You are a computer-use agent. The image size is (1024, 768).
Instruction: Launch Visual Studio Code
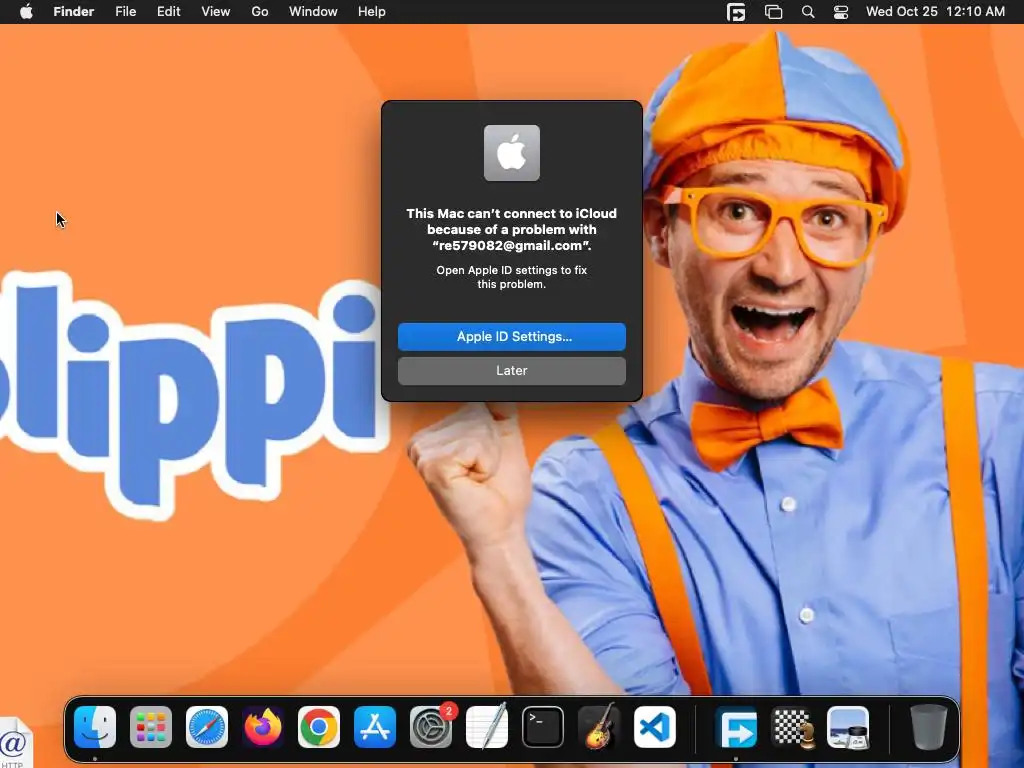pos(654,727)
